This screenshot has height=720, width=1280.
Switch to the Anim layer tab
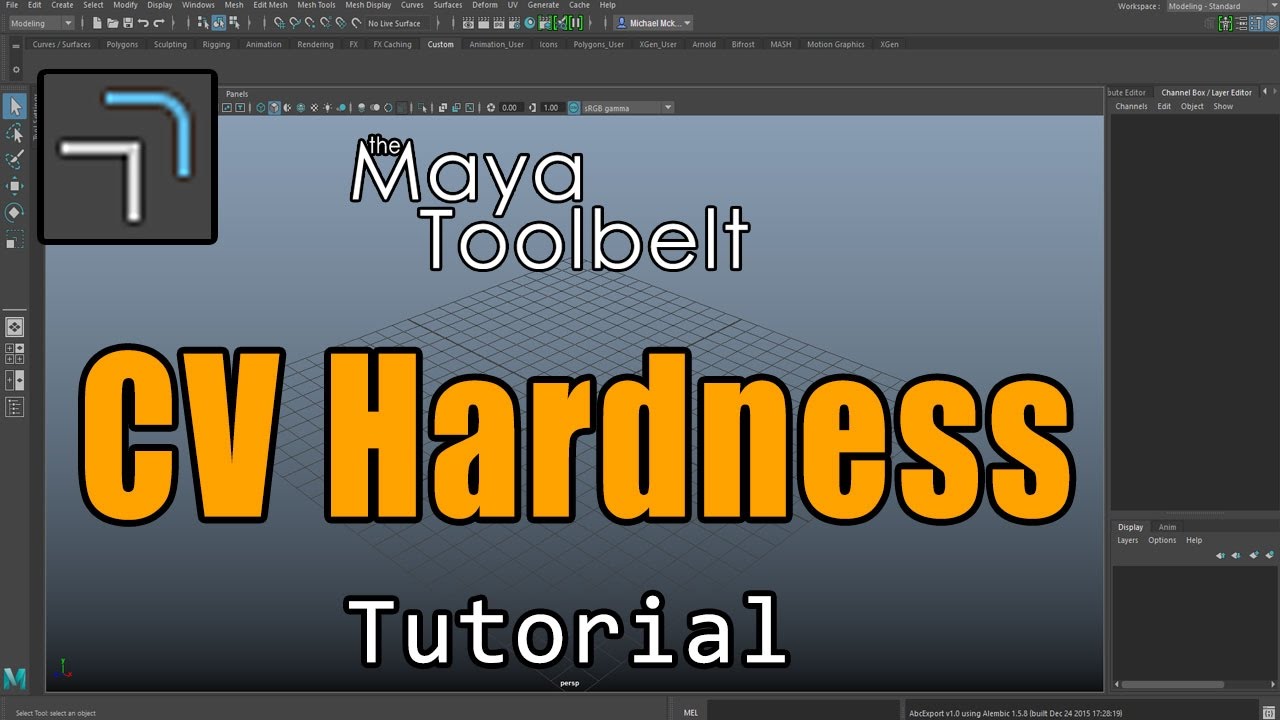1167,527
